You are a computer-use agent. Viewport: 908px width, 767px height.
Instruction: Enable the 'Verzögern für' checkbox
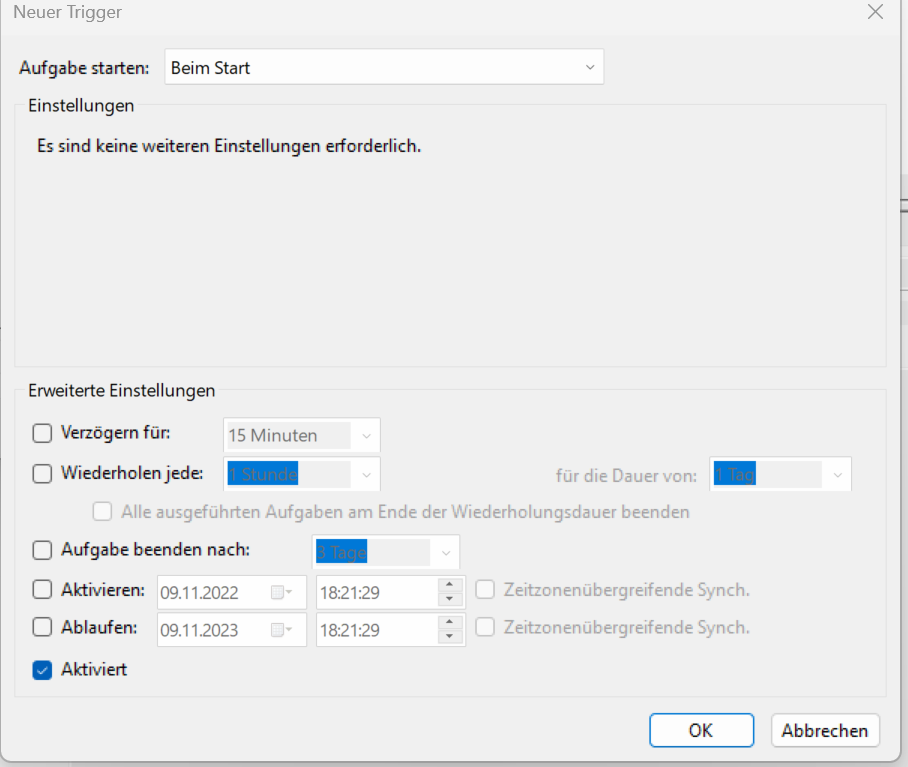42,433
